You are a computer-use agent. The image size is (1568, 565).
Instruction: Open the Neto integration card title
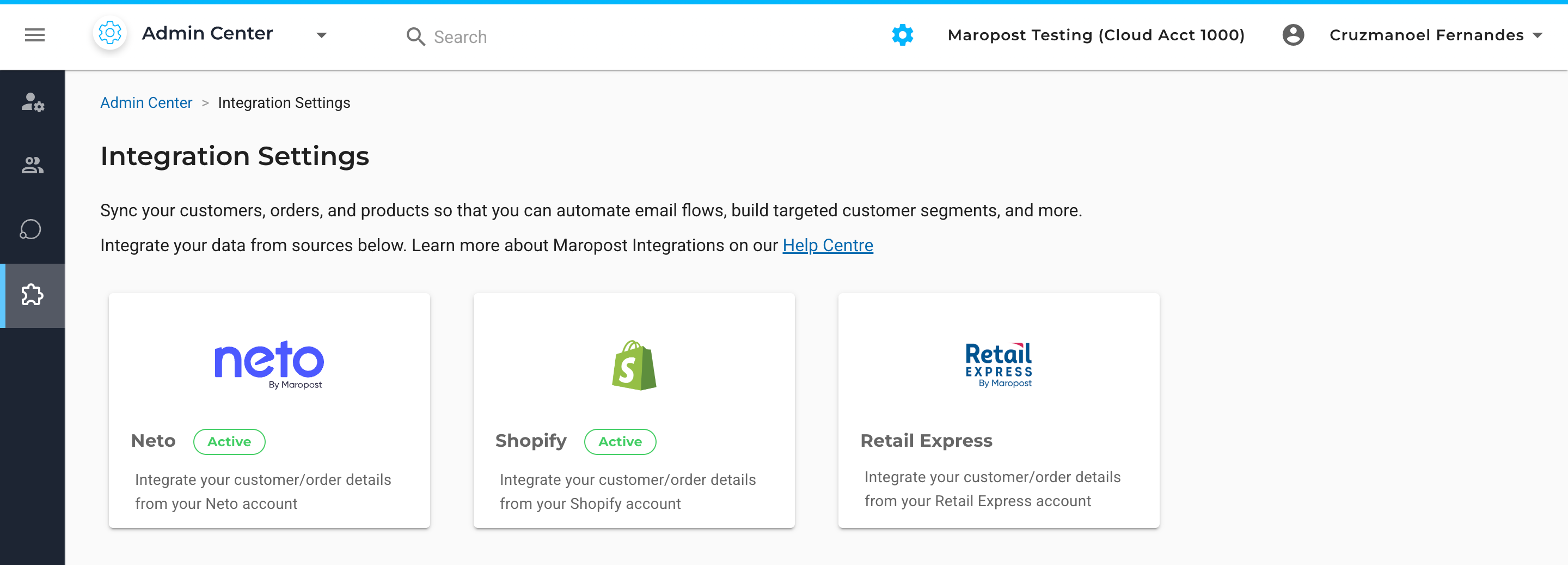tap(154, 441)
